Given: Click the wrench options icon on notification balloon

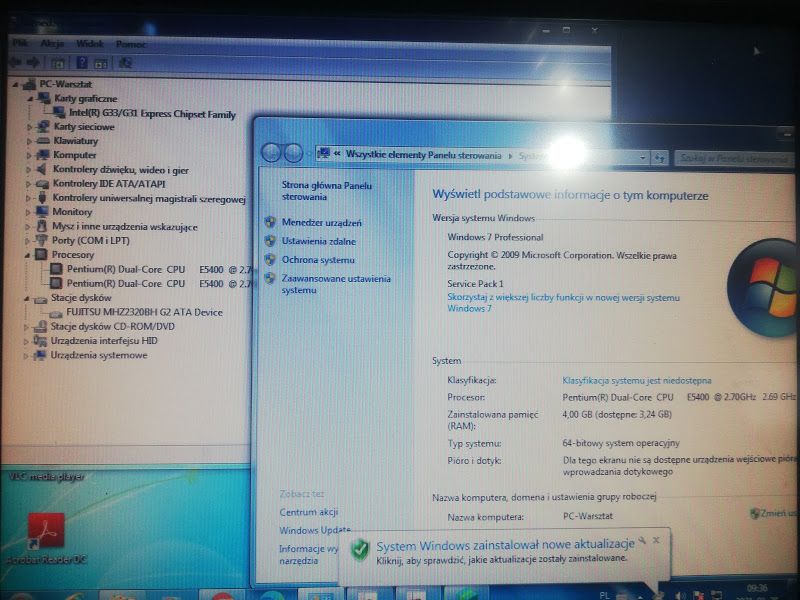Looking at the screenshot, I should 642,540.
